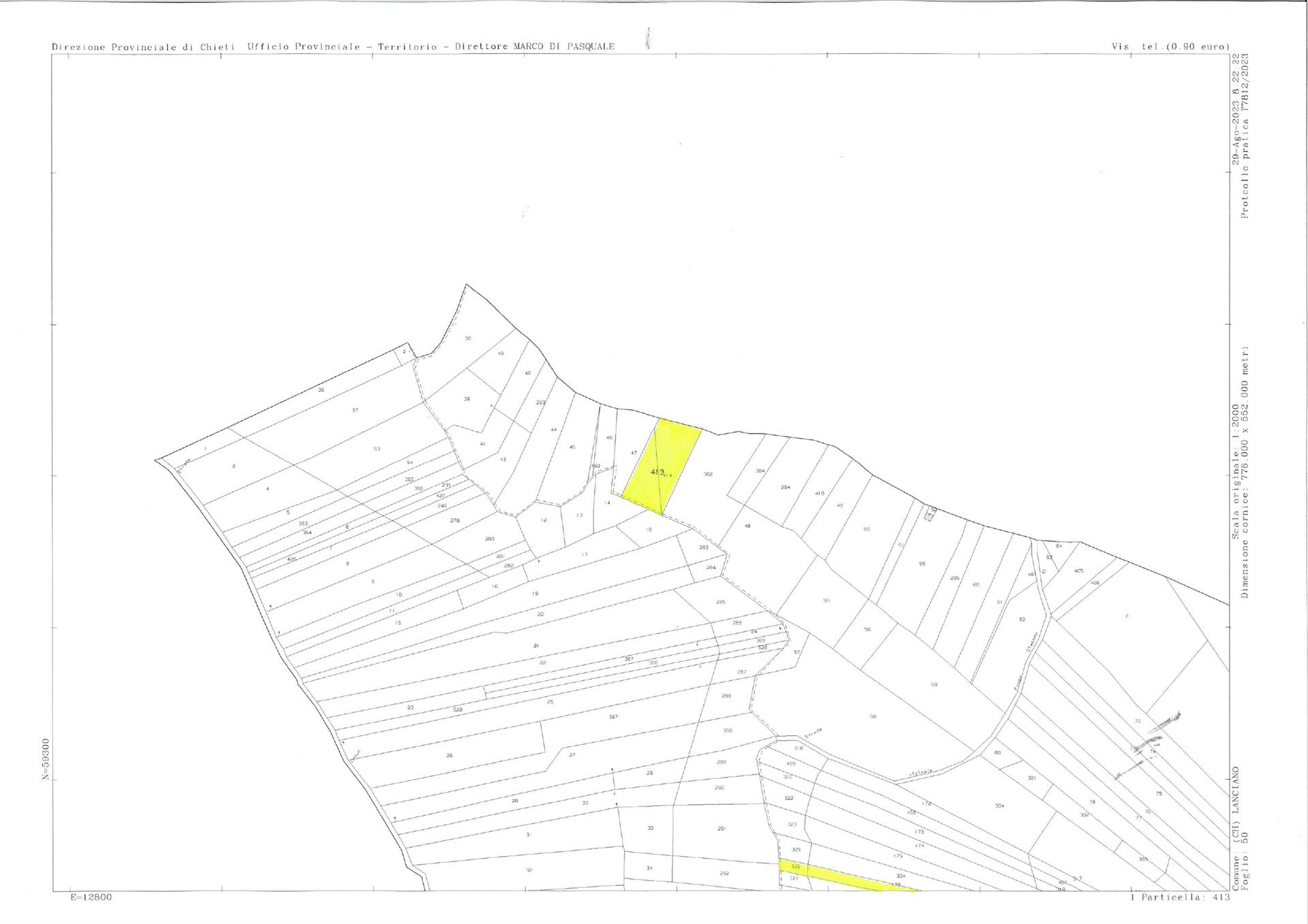Select parcel number 27
This screenshot has width=1308, height=924.
pos(572,754)
